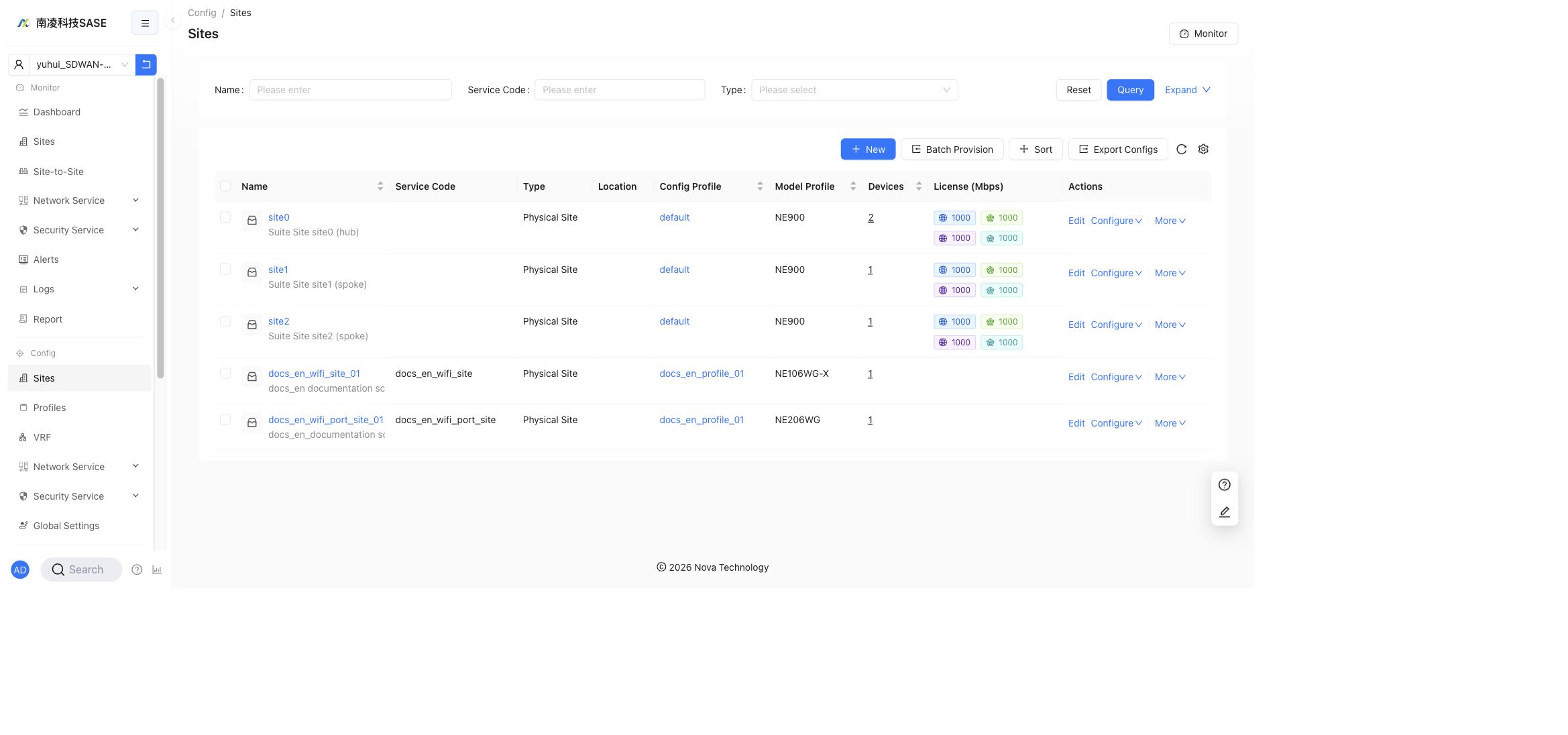This screenshot has width=1568, height=735.
Task: Click the 南凌科技SASE logo
Action: (62, 23)
